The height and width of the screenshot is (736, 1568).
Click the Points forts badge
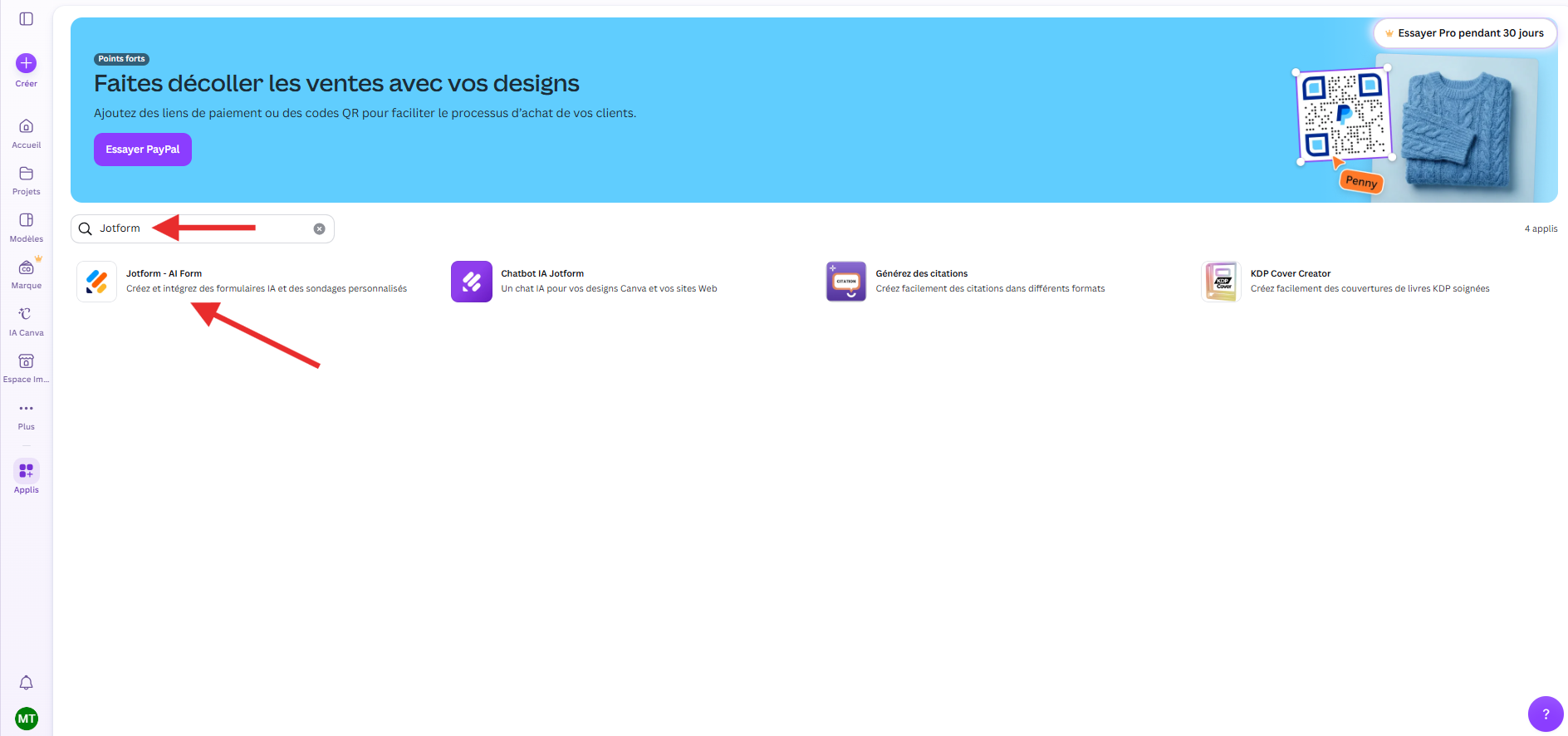(121, 59)
